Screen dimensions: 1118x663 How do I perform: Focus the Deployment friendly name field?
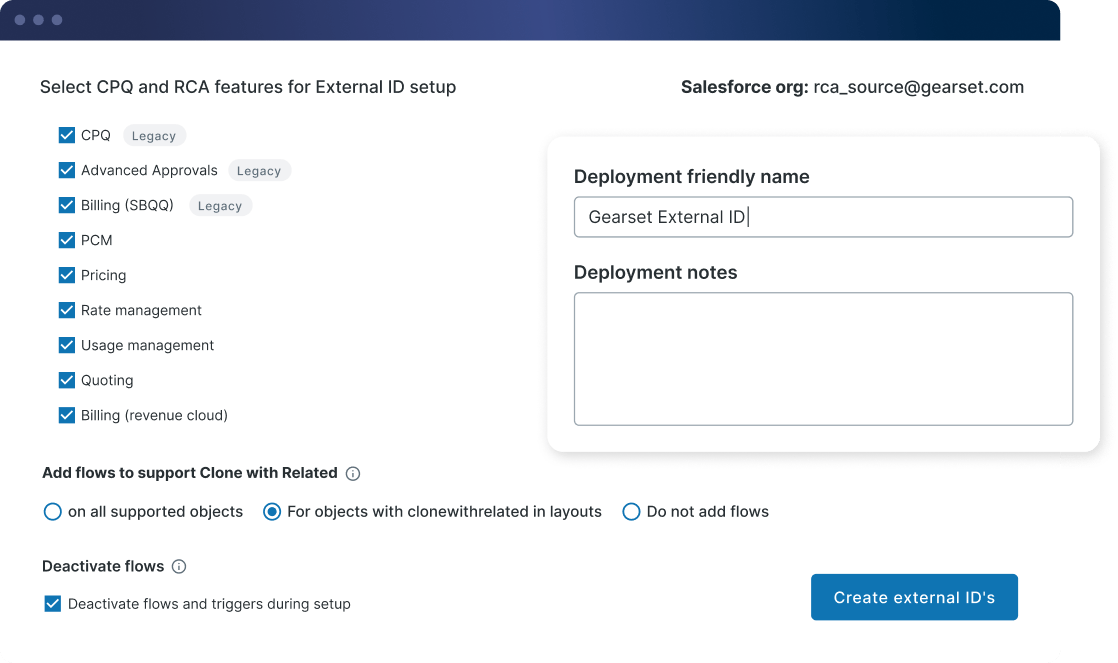[x=822, y=217]
